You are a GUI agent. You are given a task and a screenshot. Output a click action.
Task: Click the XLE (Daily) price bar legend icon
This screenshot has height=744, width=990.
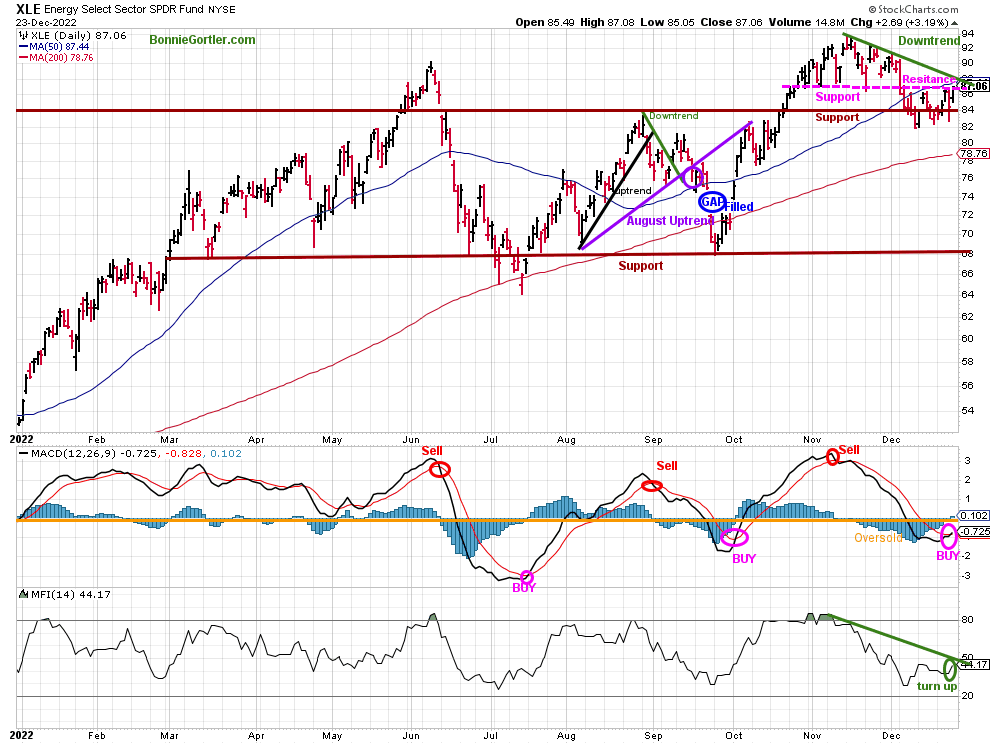[23, 36]
